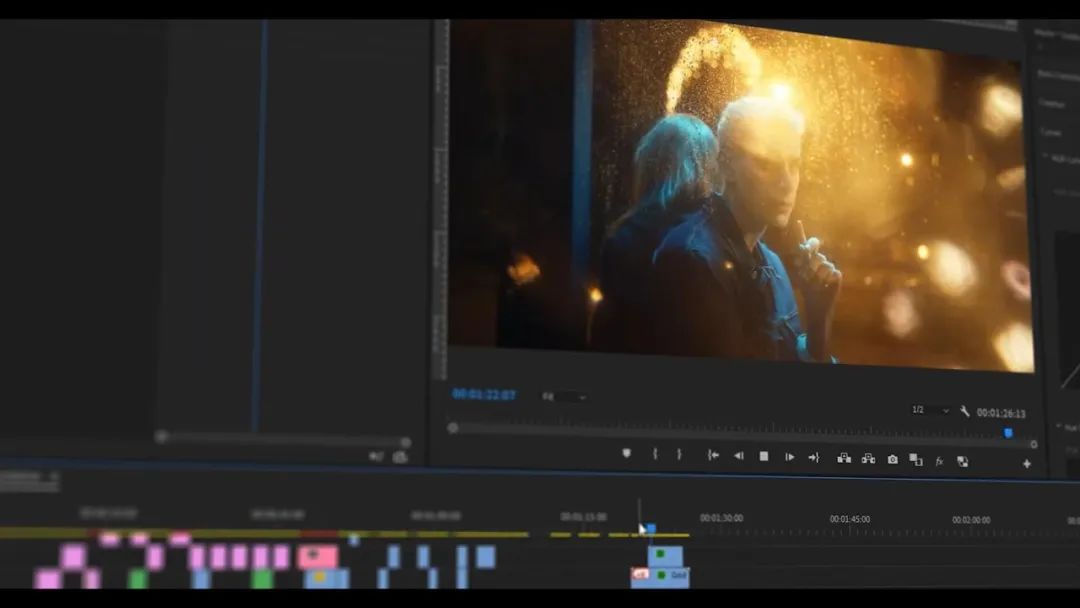
Task: Export a frame with the camera icon
Action: point(892,460)
